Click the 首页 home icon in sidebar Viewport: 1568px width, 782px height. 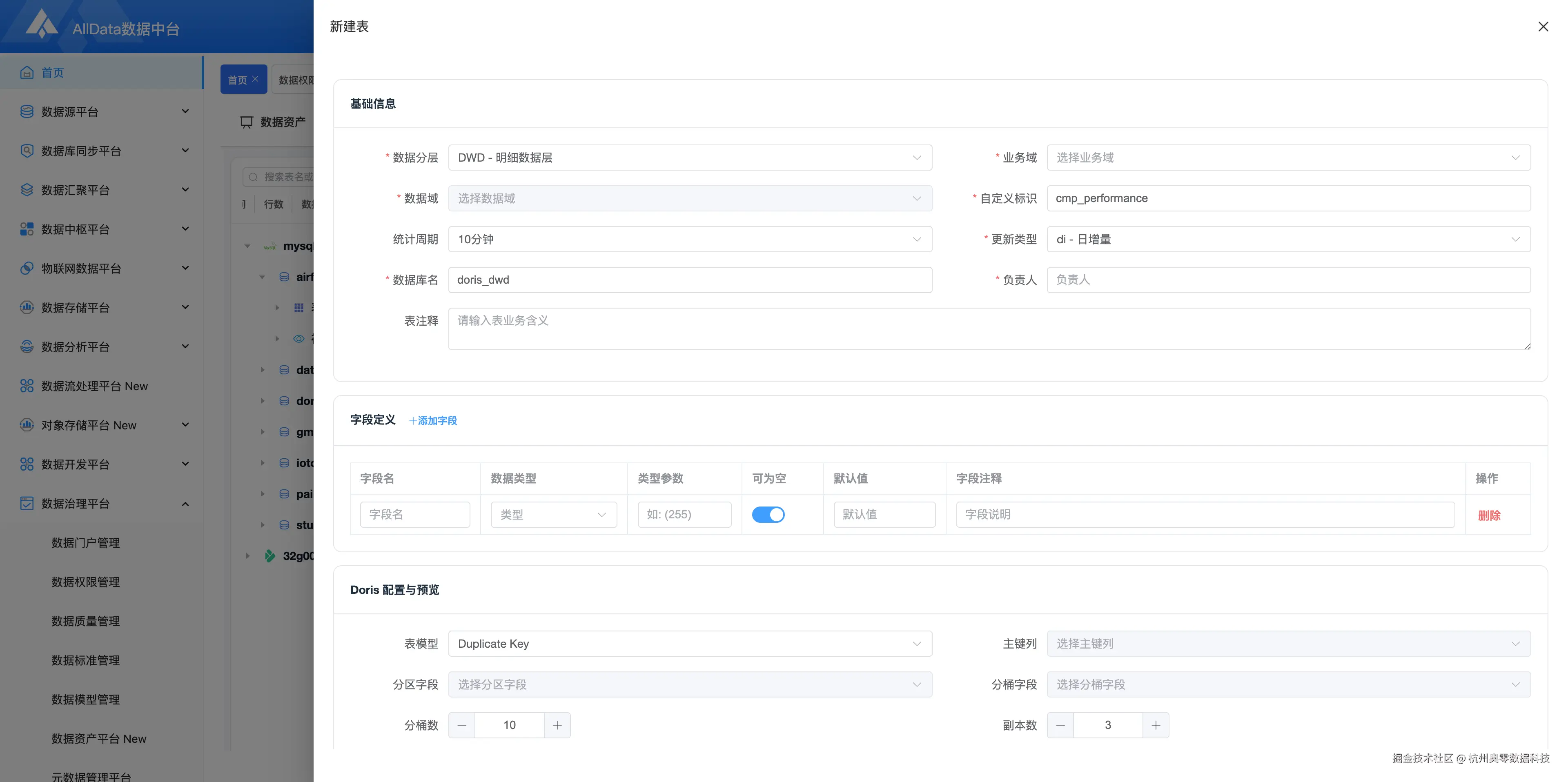[x=27, y=72]
